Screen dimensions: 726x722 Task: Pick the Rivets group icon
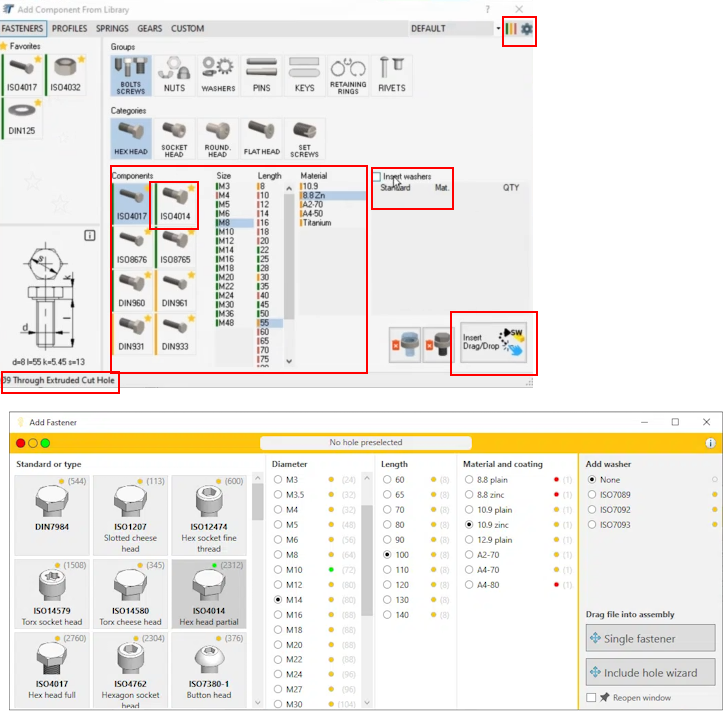pyautogui.click(x=392, y=73)
